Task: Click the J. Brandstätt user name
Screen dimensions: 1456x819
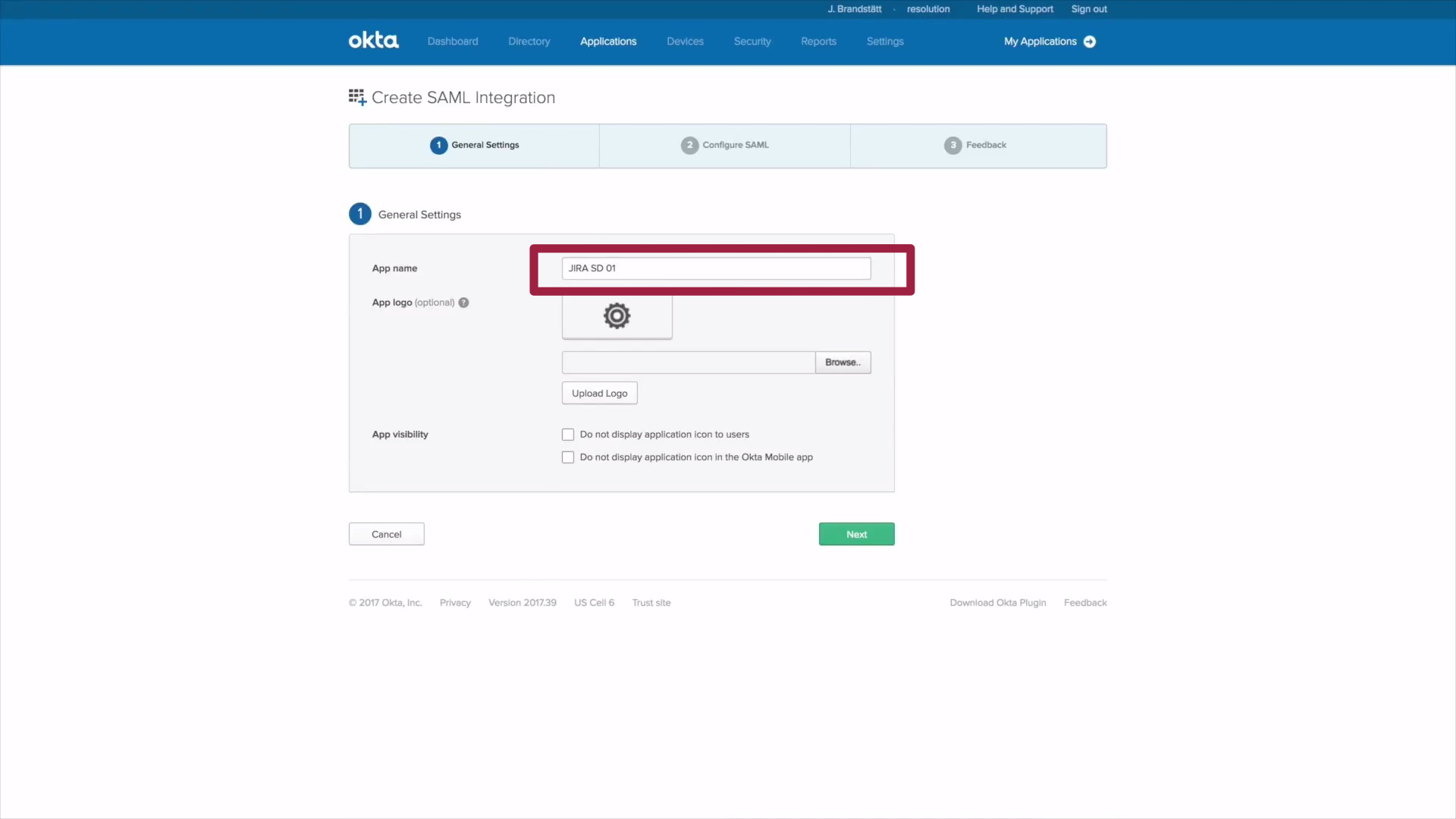Action: point(855,9)
